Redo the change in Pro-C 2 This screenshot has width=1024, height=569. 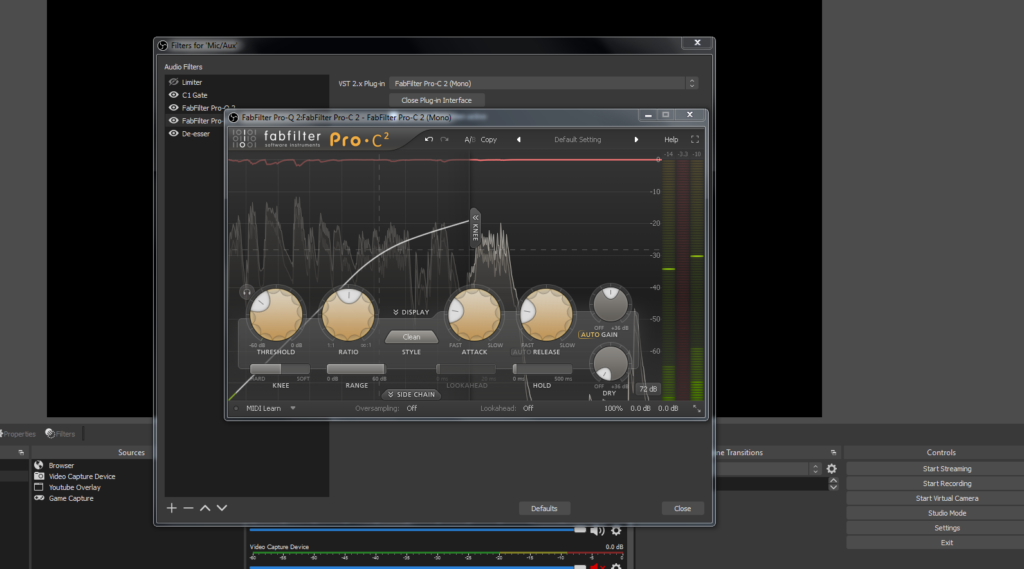[x=445, y=139]
